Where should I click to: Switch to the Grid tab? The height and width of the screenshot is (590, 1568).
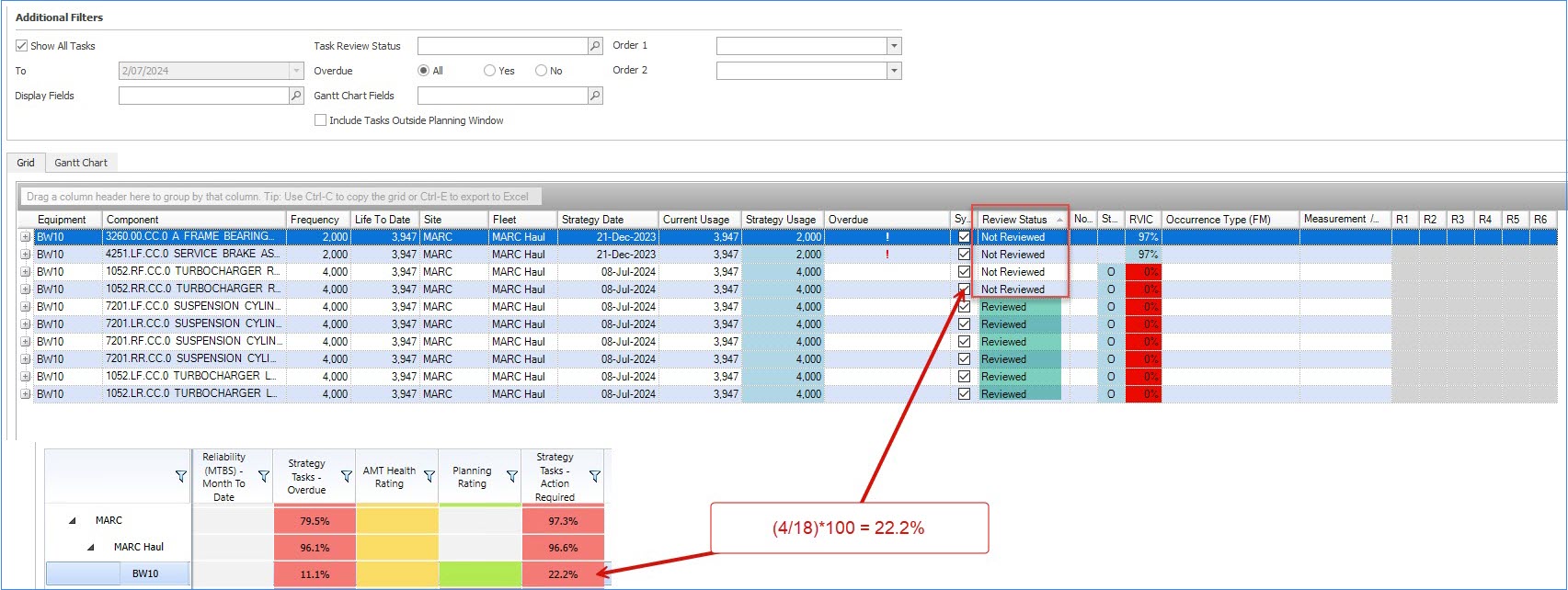(26, 163)
